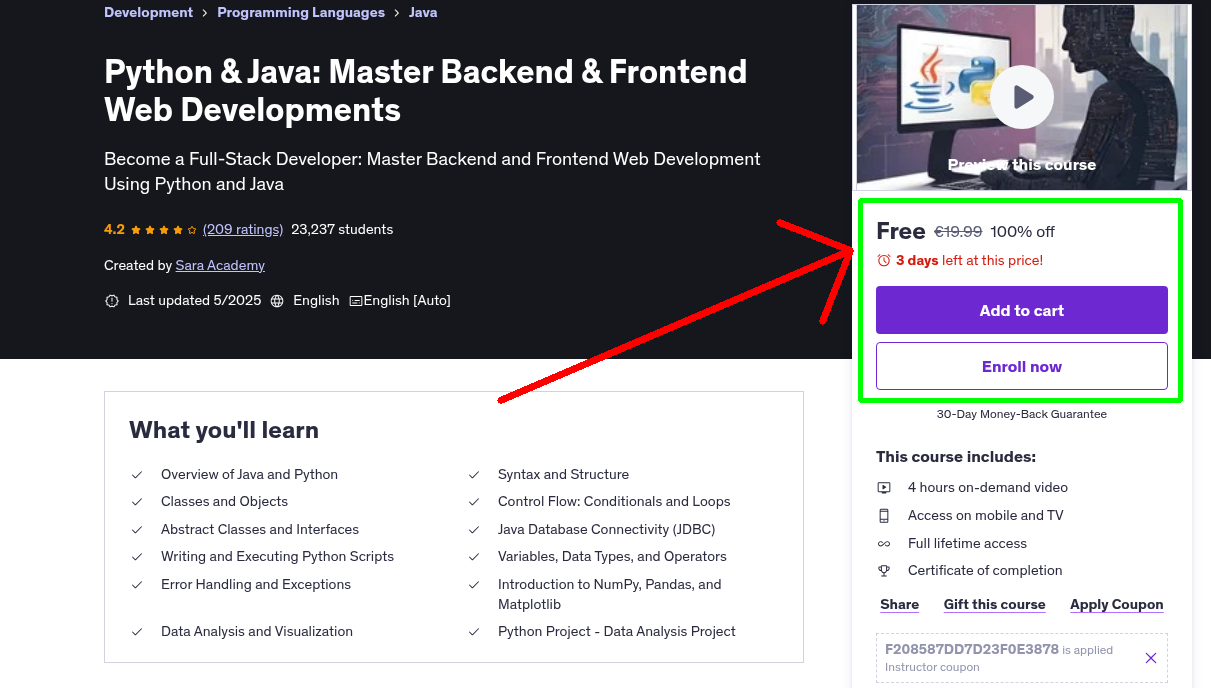Click the Free price label
The width and height of the screenshot is (1211, 688).
coord(901,232)
